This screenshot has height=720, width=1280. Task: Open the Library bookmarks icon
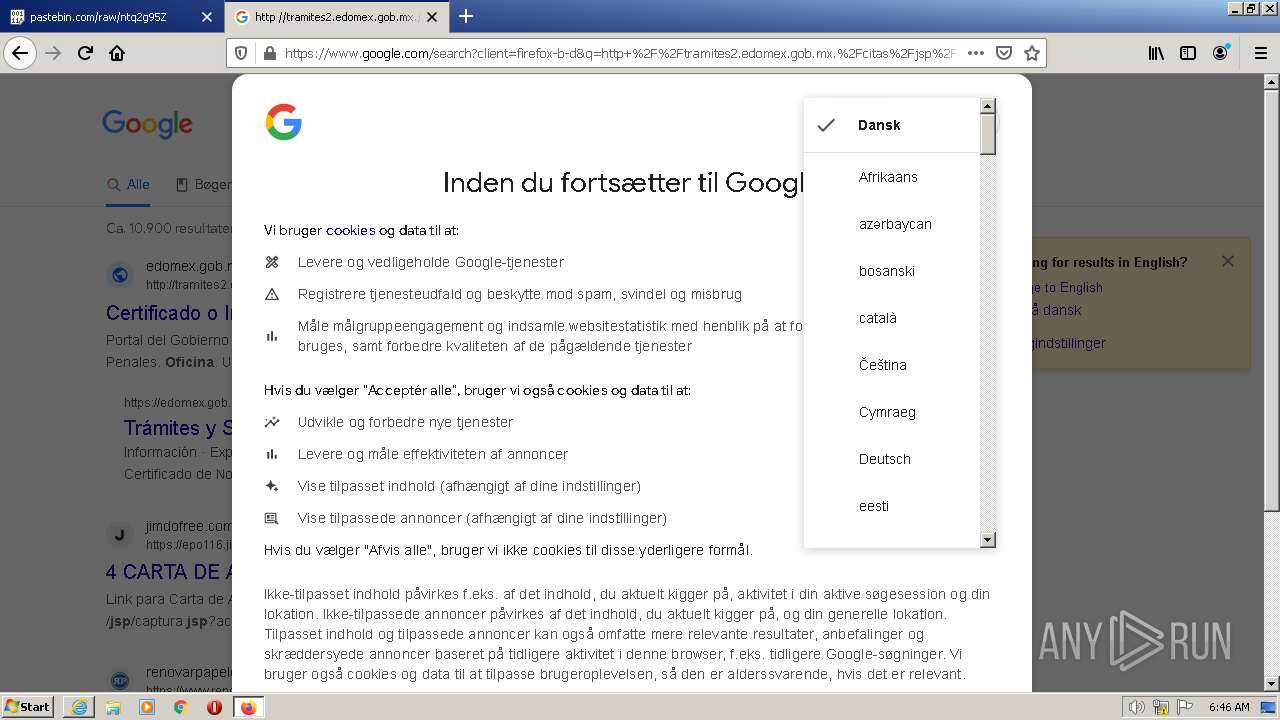1156,53
